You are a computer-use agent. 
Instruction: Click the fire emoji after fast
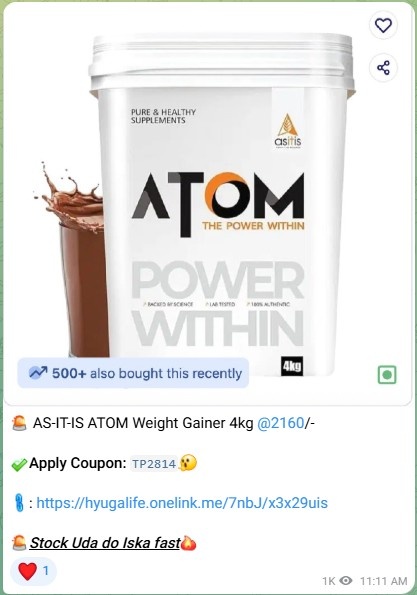tap(188, 543)
